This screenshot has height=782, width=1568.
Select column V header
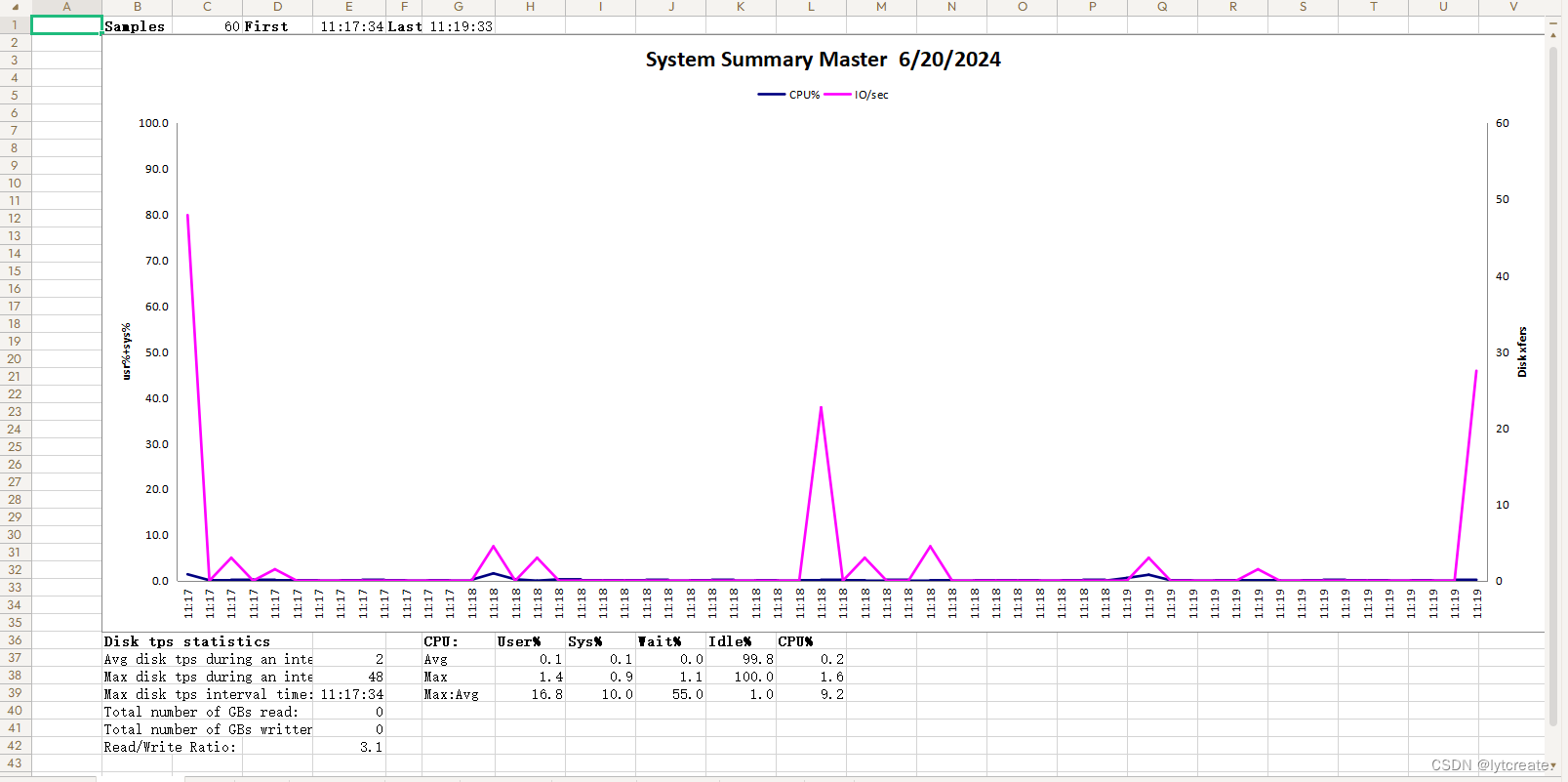coord(1513,7)
